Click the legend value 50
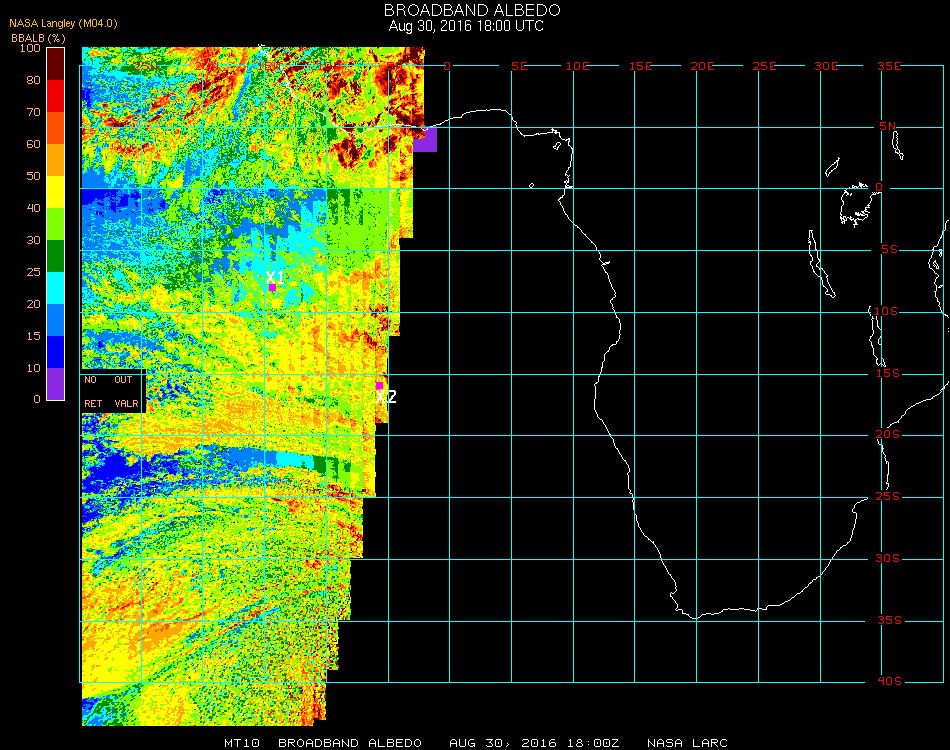The image size is (950, 750). (33, 176)
